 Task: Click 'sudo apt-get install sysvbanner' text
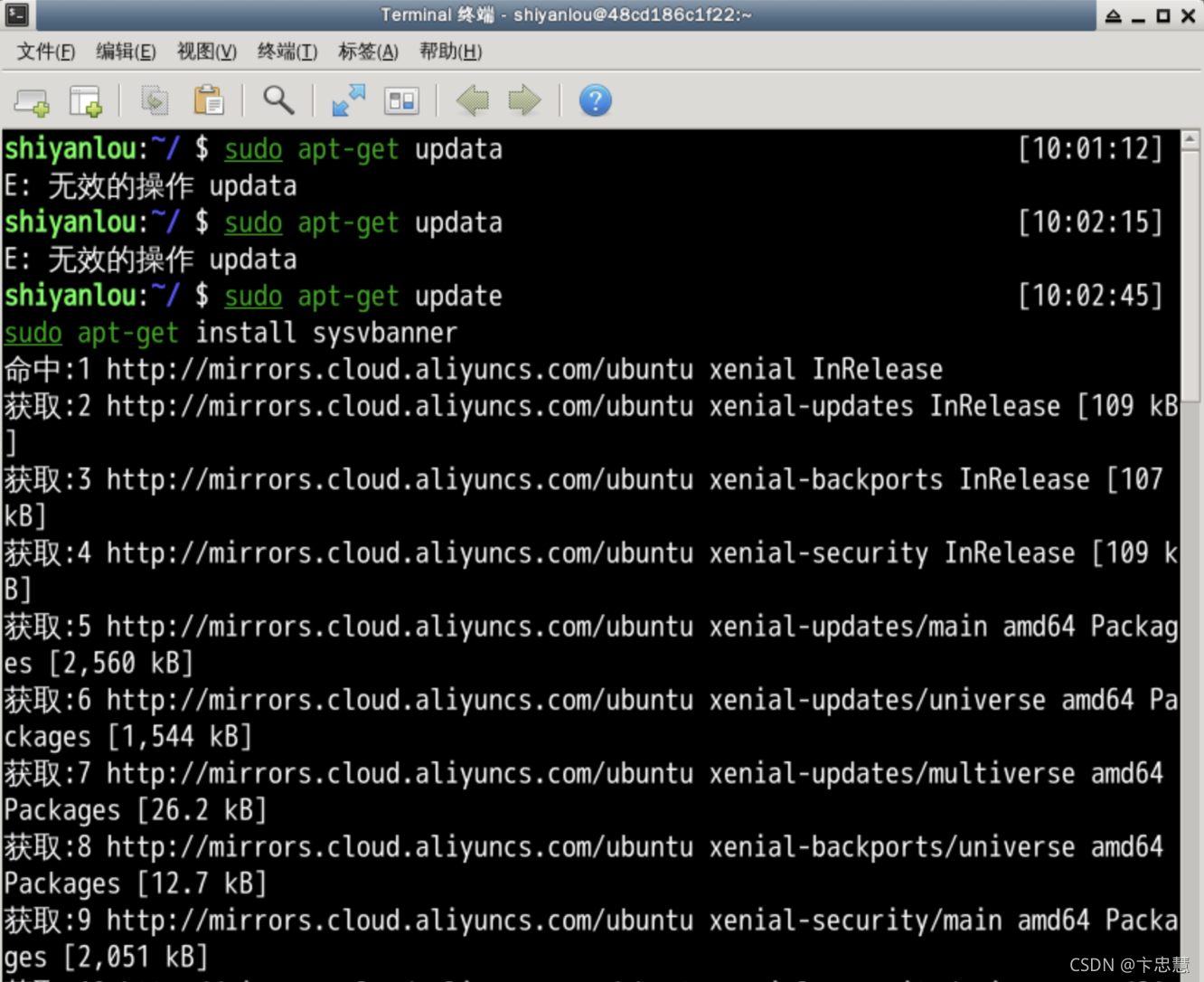pos(230,333)
